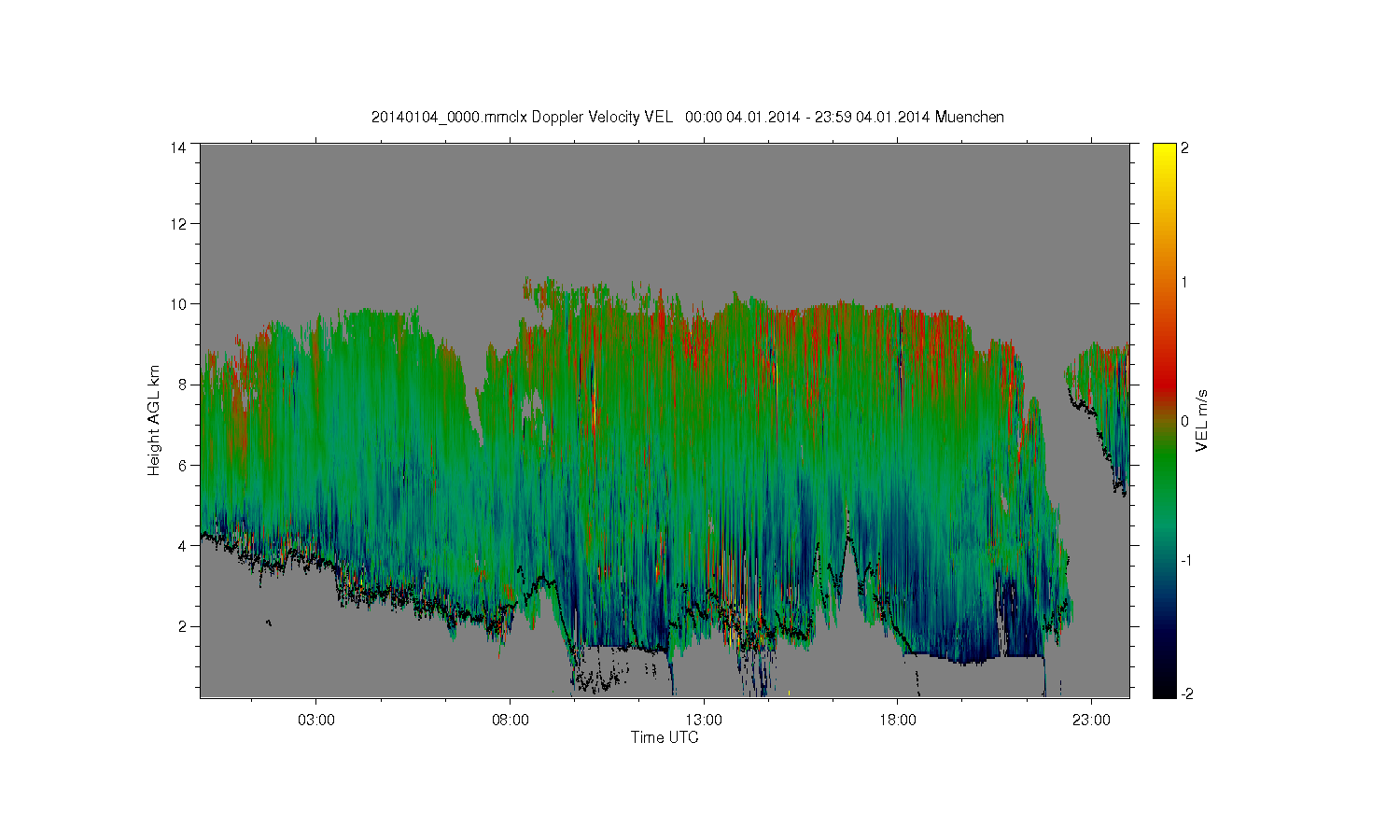Screen dimensions: 1400x840
Task: Click the 6 km height tick label
Action: click(182, 465)
